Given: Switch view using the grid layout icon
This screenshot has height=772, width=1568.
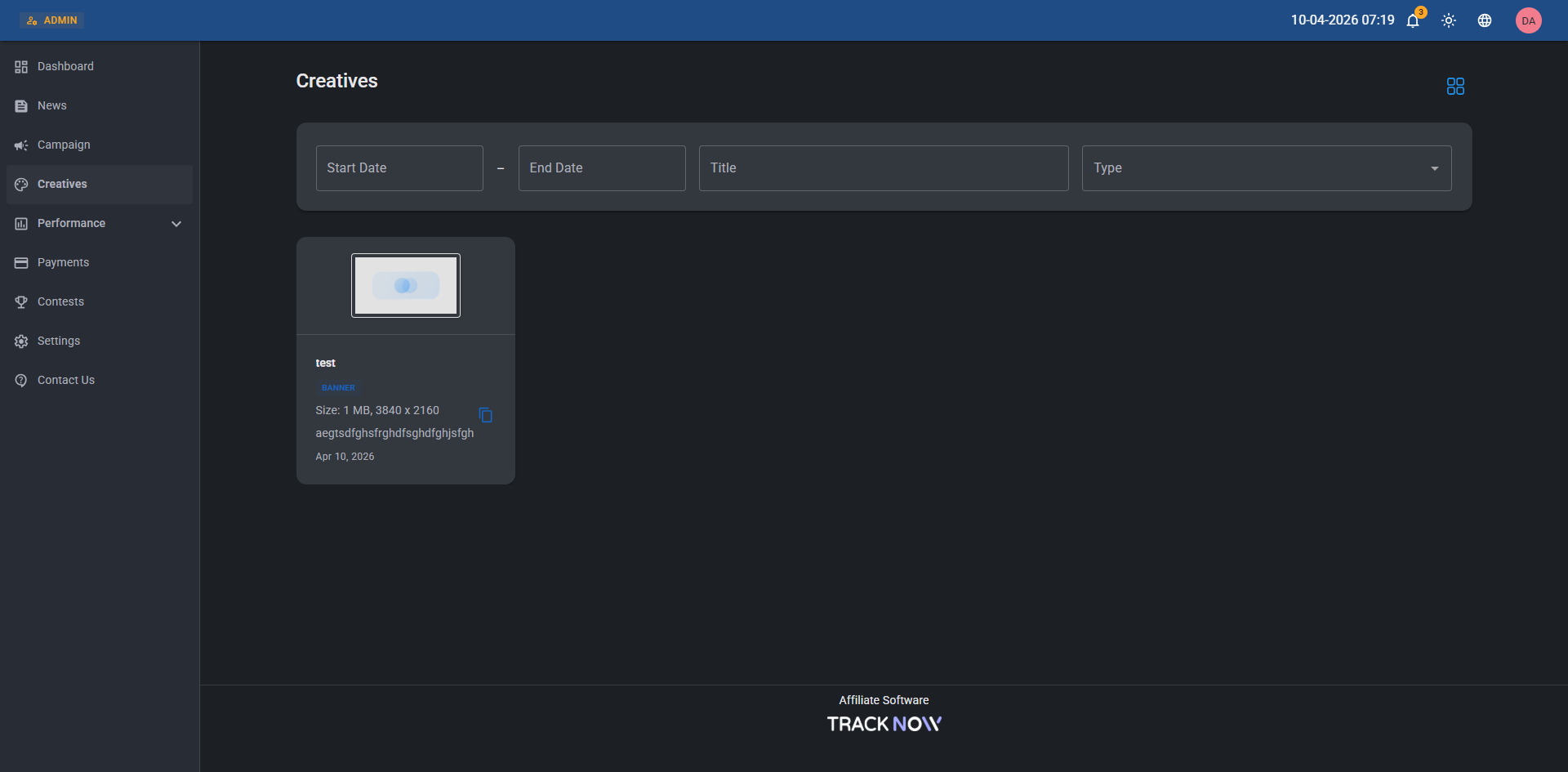Looking at the screenshot, I should point(1455,86).
